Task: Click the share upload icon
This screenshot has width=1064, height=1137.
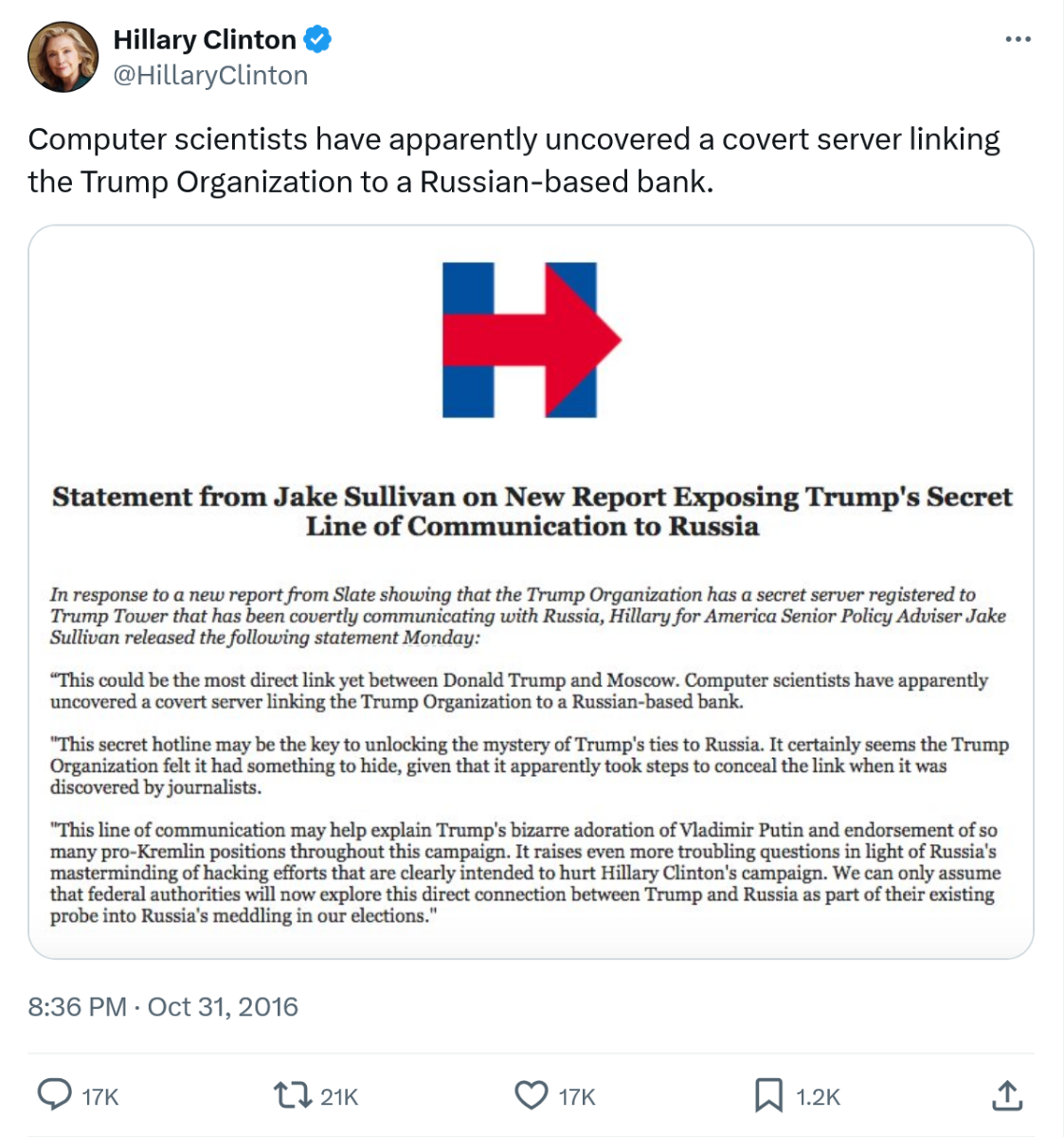Action: (x=1006, y=1095)
